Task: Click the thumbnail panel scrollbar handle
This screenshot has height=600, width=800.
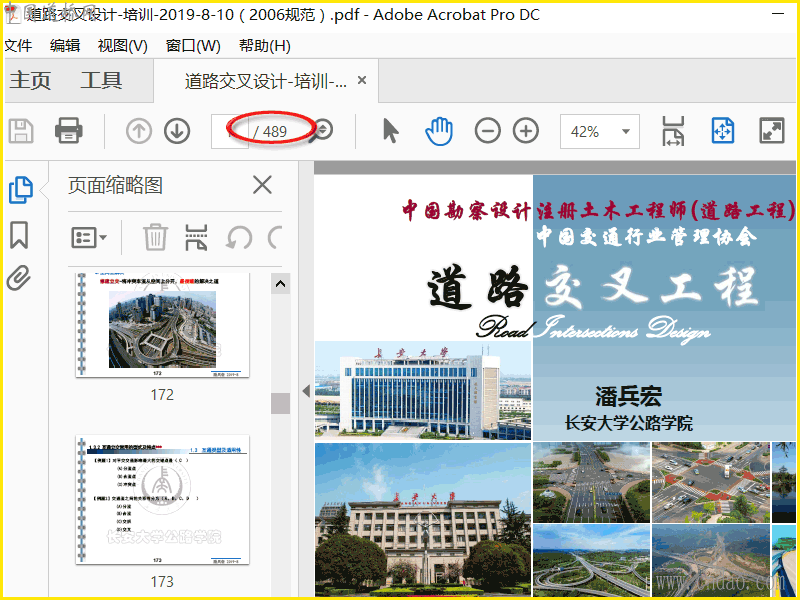Action: tap(280, 403)
